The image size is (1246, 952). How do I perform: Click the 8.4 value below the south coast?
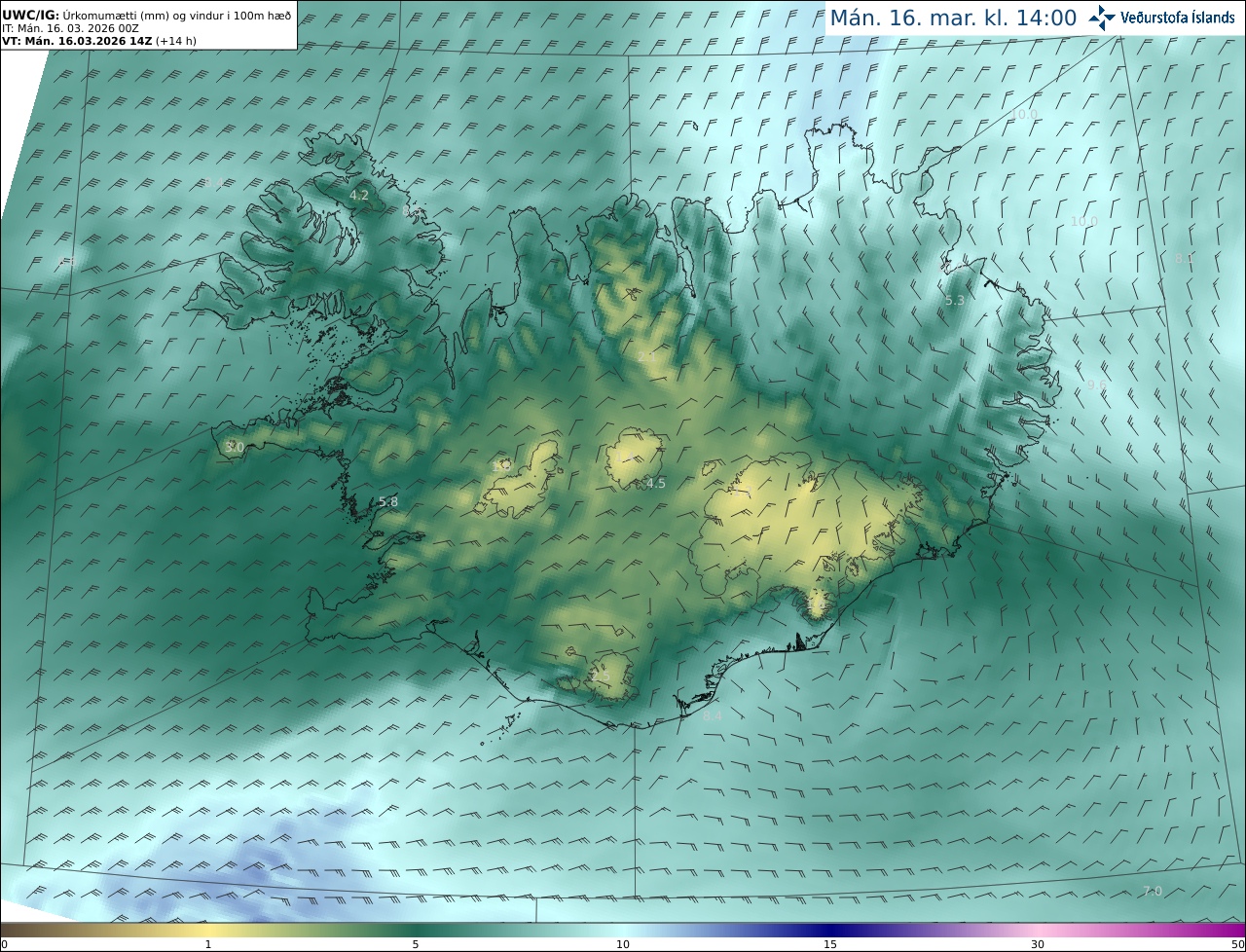pyautogui.click(x=713, y=716)
